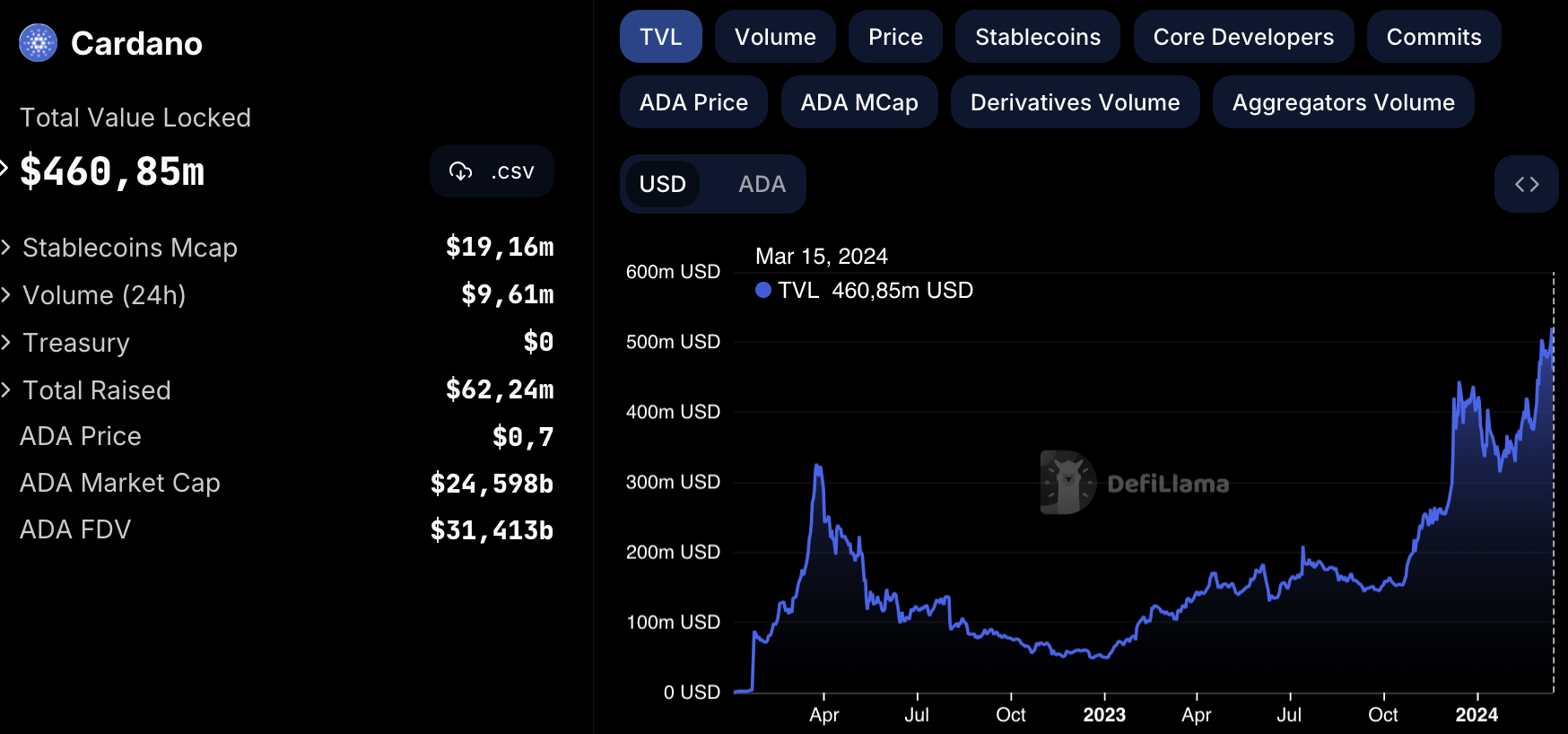The width and height of the screenshot is (1568, 734).
Task: Select the TVL chart tab
Action: click(660, 37)
